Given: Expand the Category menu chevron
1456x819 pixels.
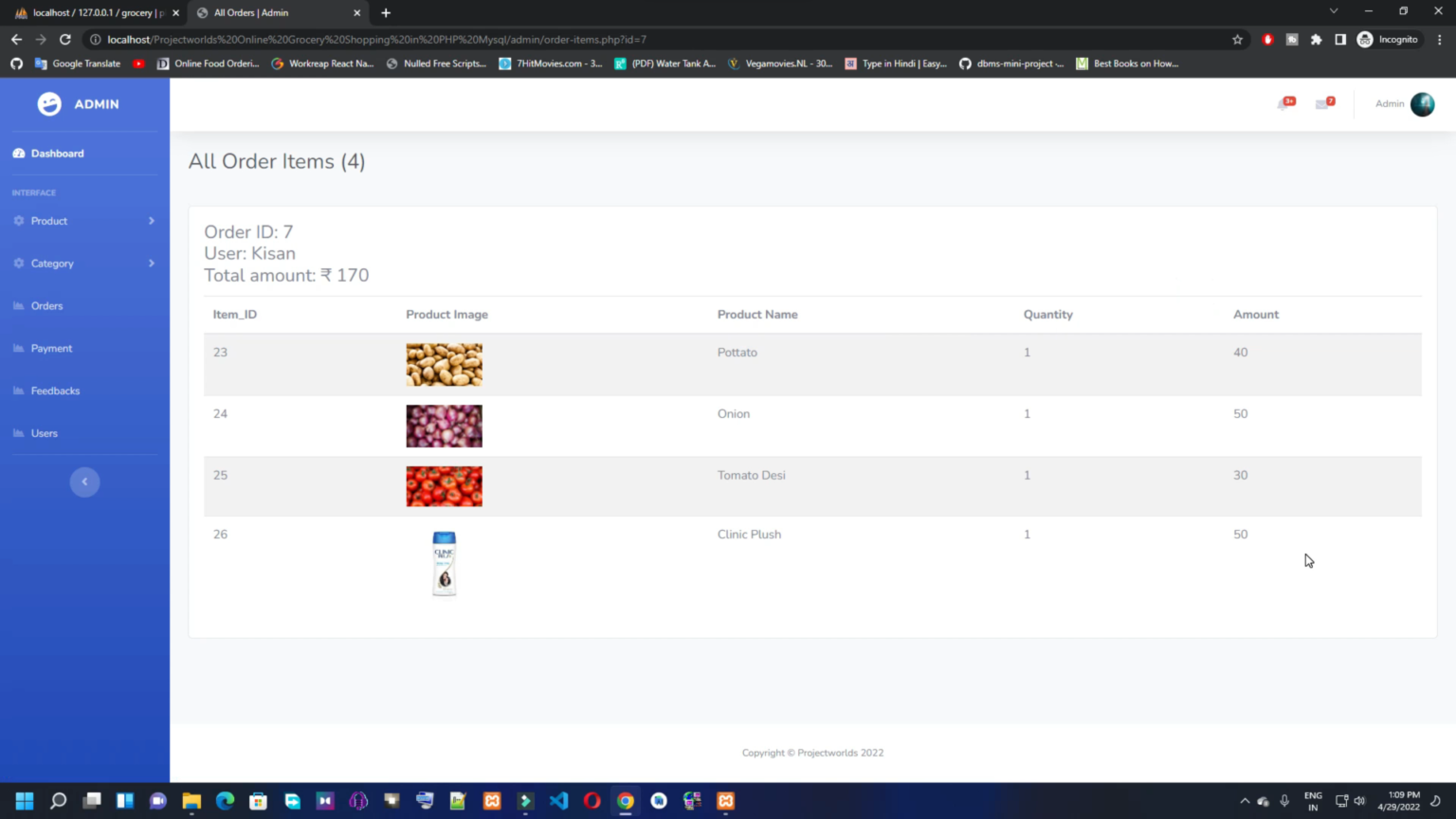Looking at the screenshot, I should (150, 264).
